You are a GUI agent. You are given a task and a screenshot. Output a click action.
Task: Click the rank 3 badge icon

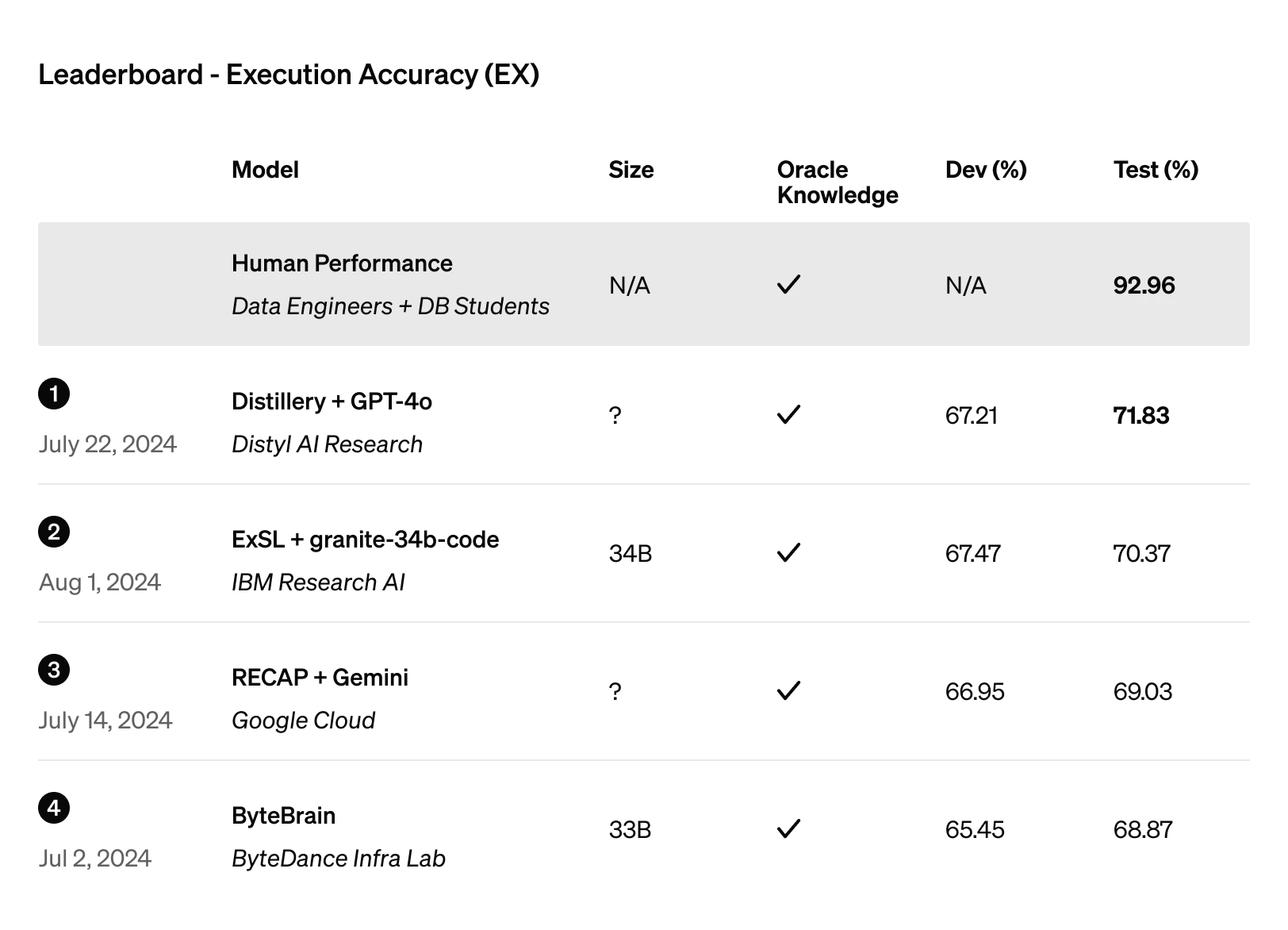click(54, 670)
